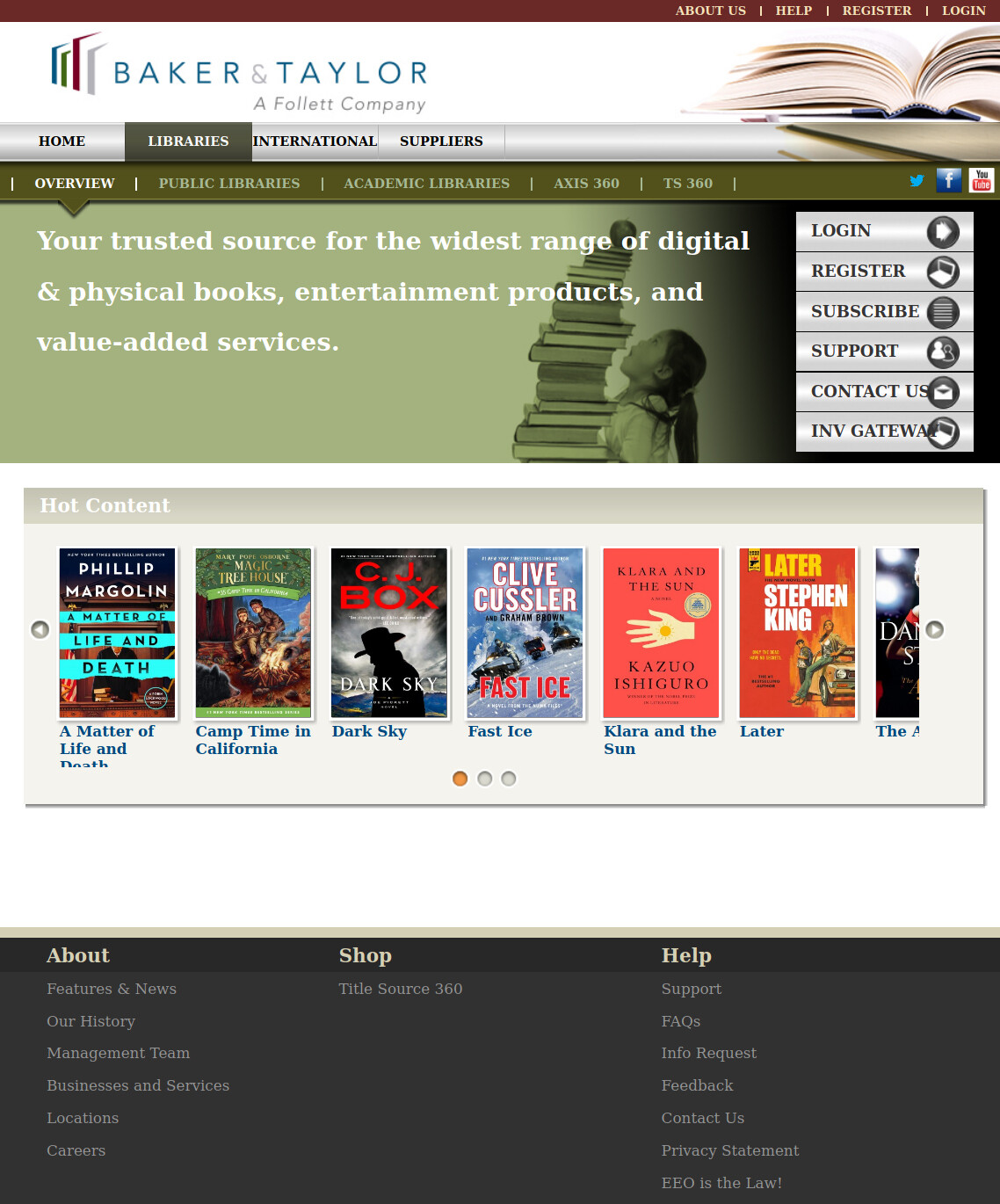Open Contact Us footer link
Viewport: 1000px width, 1204px height.
click(703, 1118)
